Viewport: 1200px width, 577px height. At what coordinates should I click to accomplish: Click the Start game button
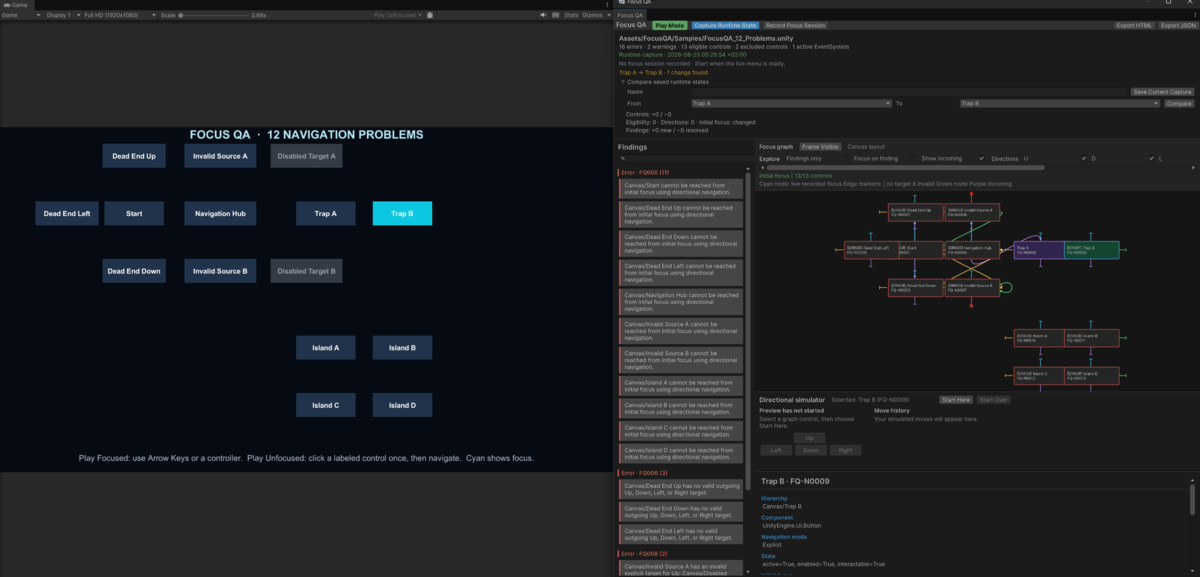tap(134, 213)
